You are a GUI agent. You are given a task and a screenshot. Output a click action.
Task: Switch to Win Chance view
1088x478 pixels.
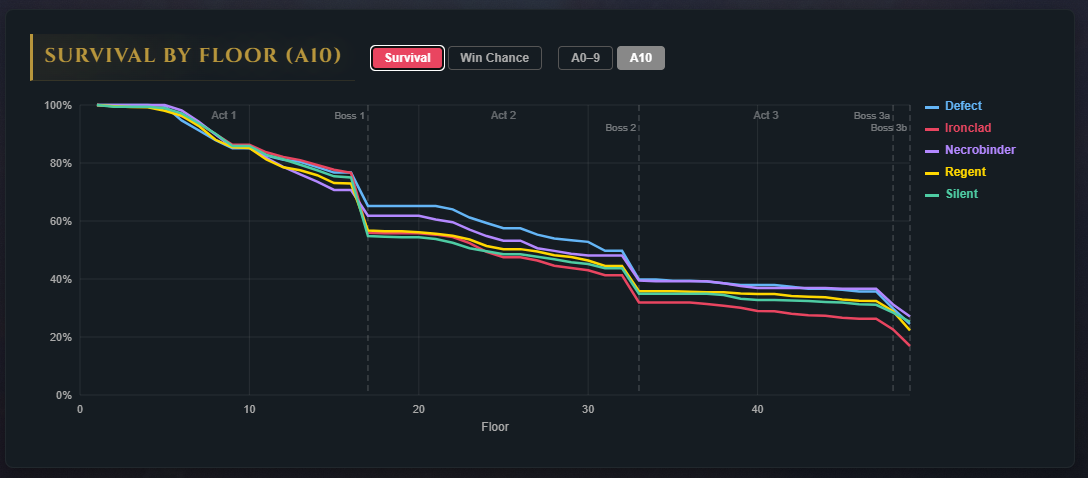[x=495, y=58]
